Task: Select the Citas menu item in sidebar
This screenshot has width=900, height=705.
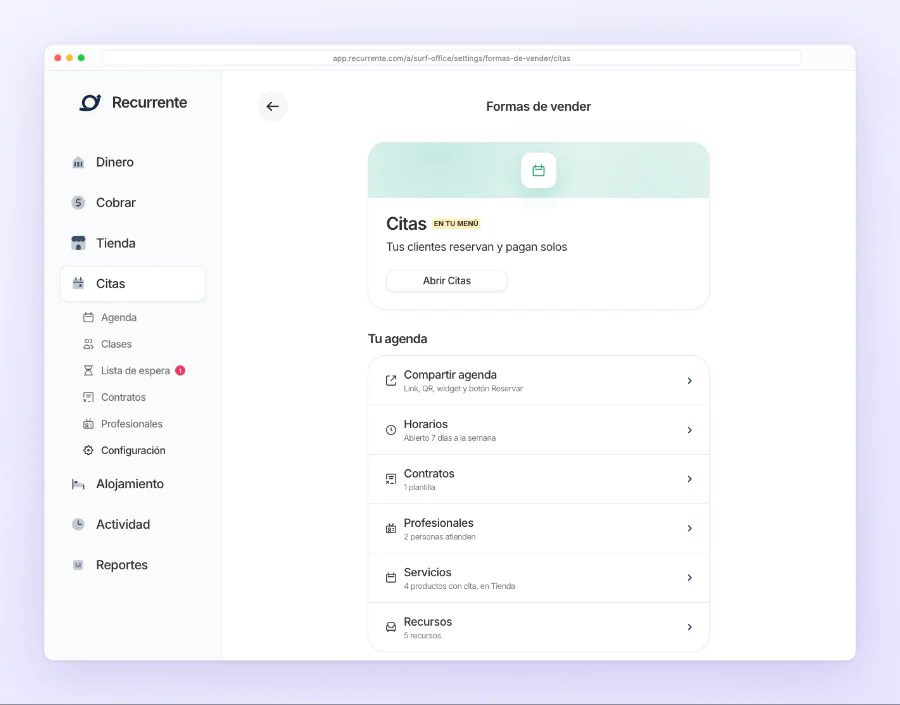Action: tap(133, 284)
